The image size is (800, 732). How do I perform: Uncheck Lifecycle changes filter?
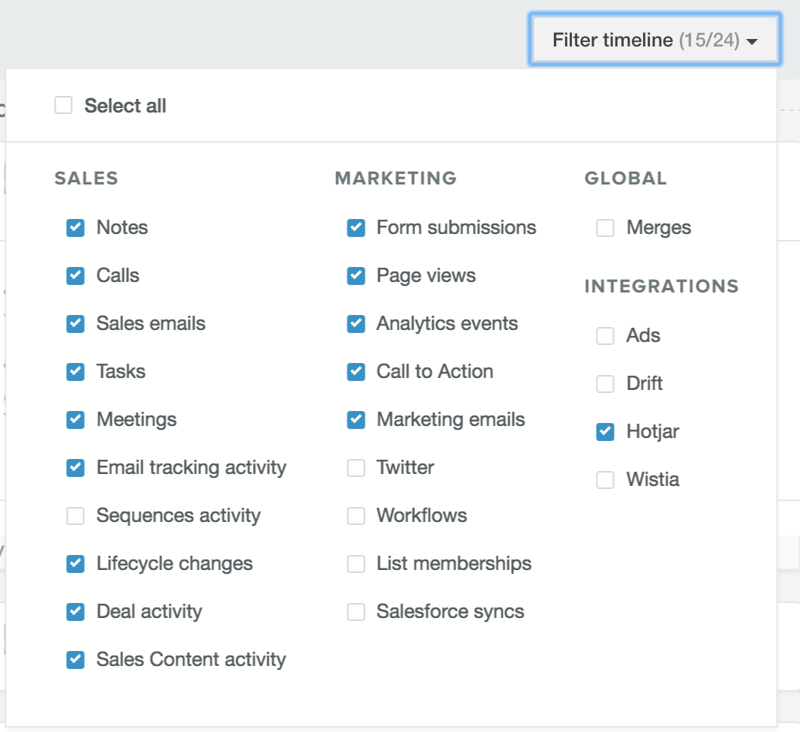pos(76,564)
